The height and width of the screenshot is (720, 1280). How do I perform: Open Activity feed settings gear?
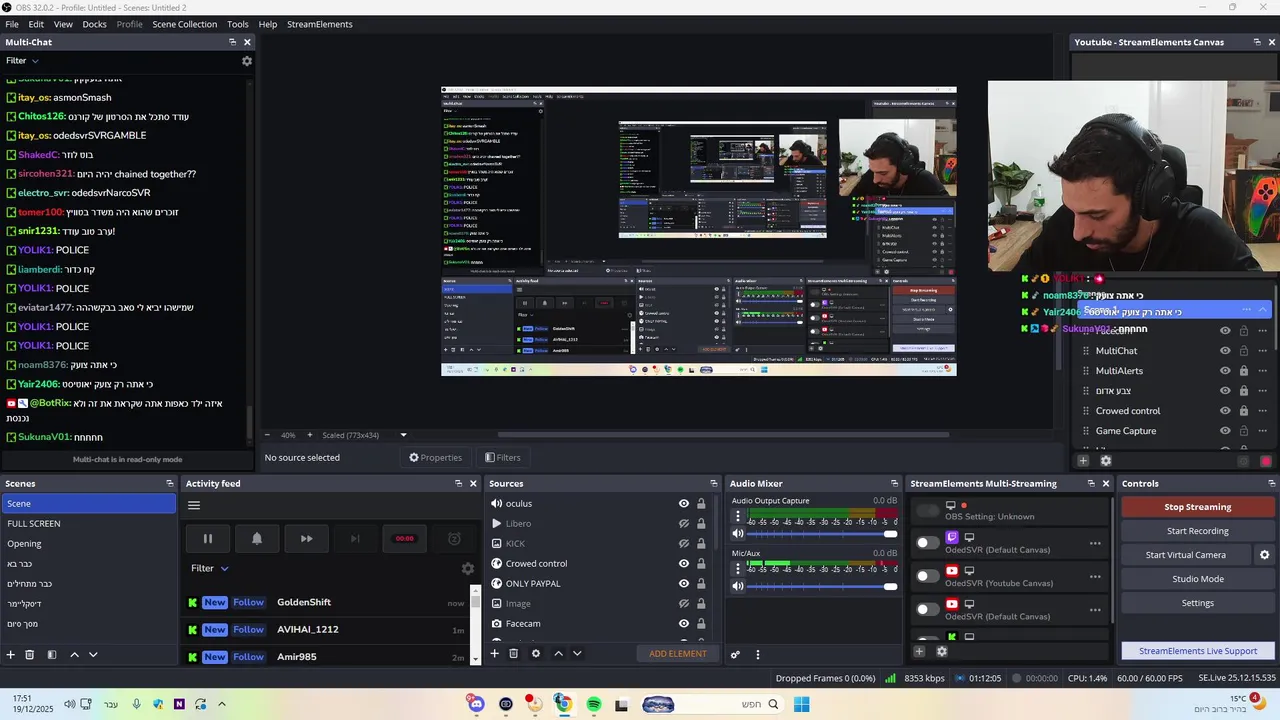click(467, 569)
